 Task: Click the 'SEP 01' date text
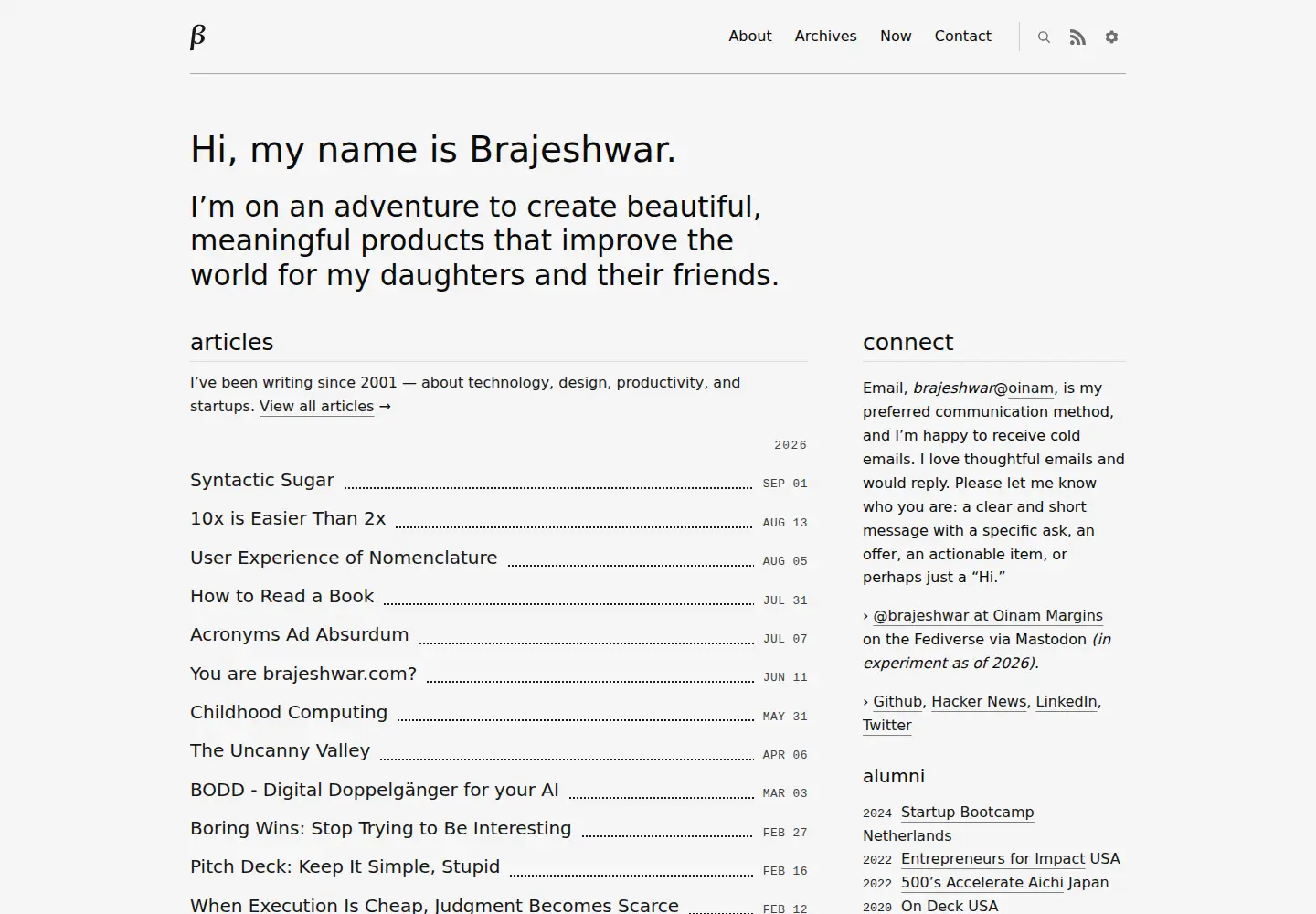coord(785,484)
